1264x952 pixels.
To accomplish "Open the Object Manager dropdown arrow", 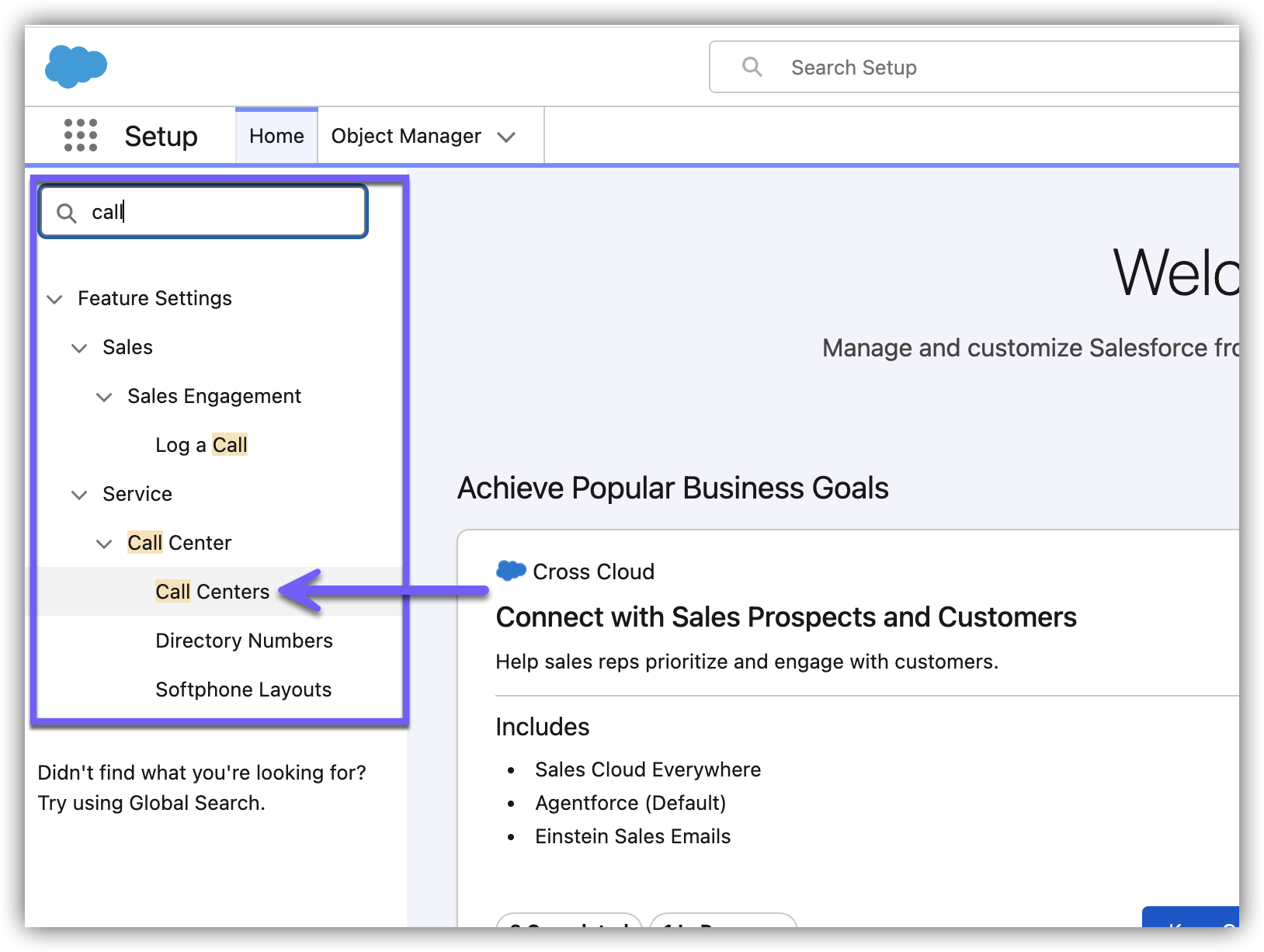I will tap(506, 137).
